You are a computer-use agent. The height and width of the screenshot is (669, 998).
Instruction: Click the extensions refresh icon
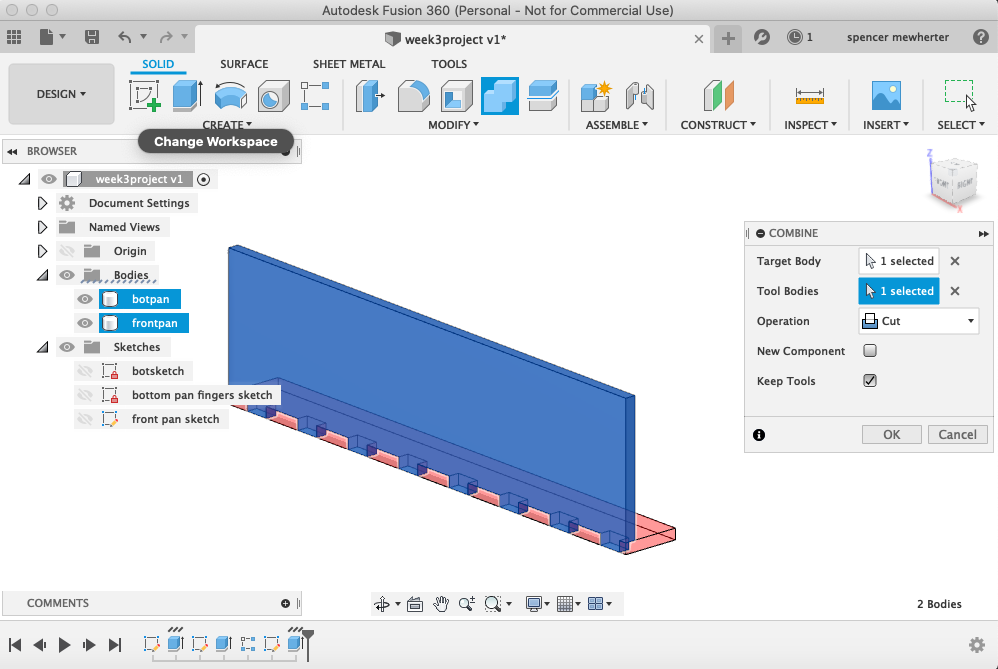coord(761,37)
